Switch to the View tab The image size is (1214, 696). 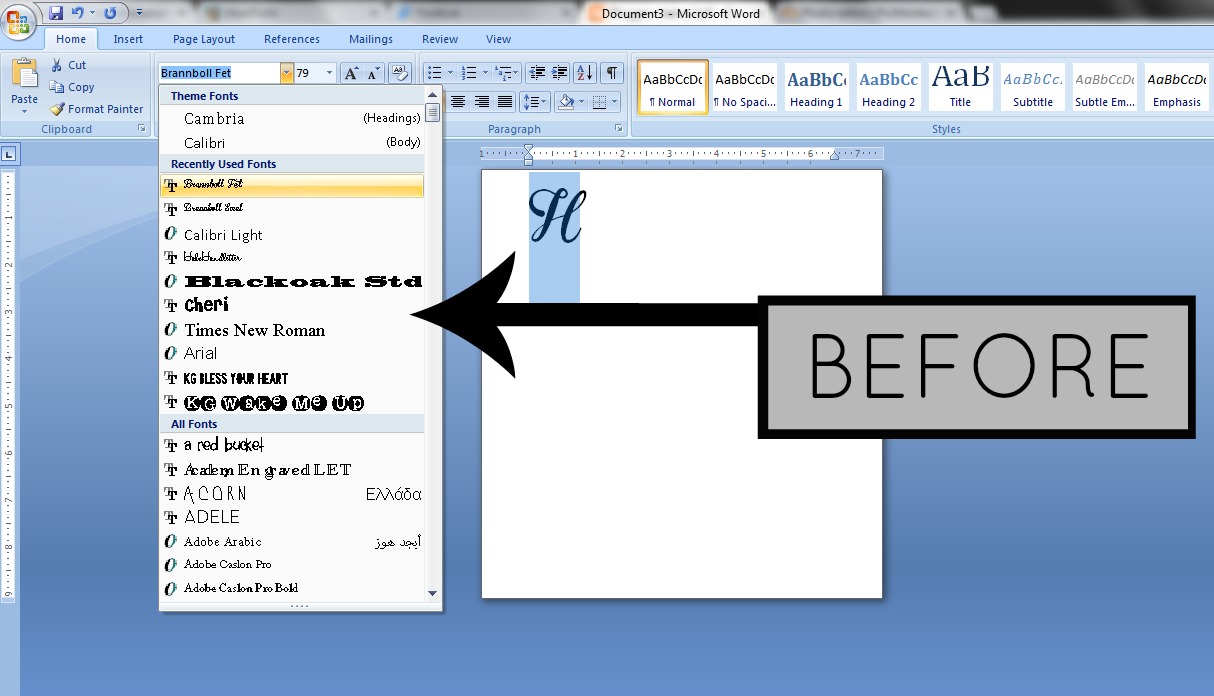click(498, 40)
